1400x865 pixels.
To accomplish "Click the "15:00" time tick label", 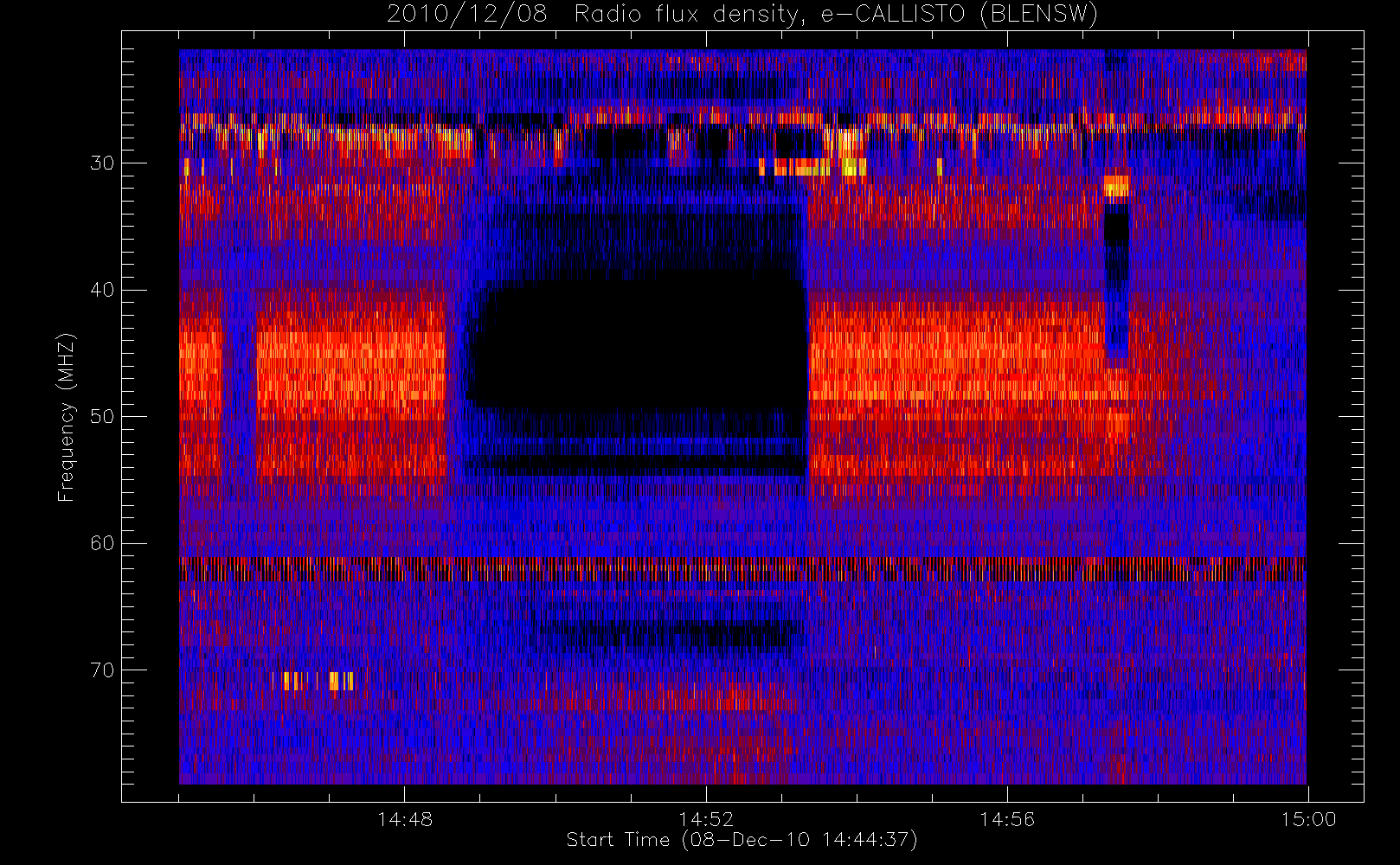I will pos(1308,819).
